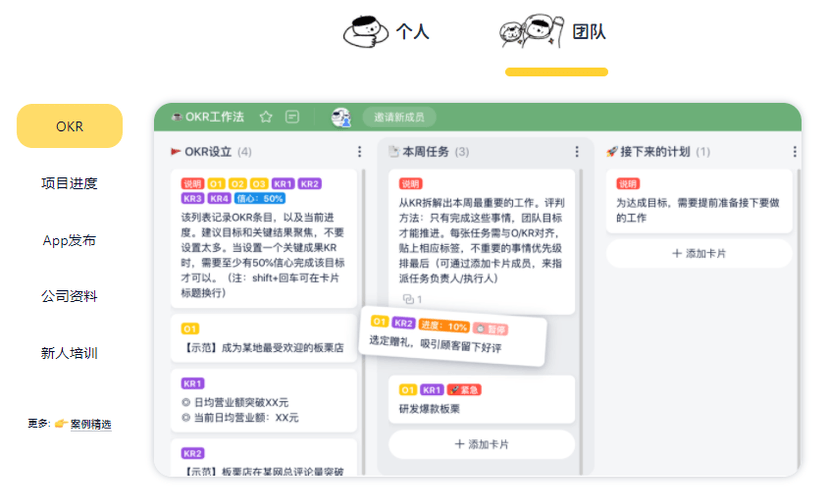Open the OKR description card text
The width and height of the screenshot is (828, 503).
pyautogui.click(x=262, y=255)
